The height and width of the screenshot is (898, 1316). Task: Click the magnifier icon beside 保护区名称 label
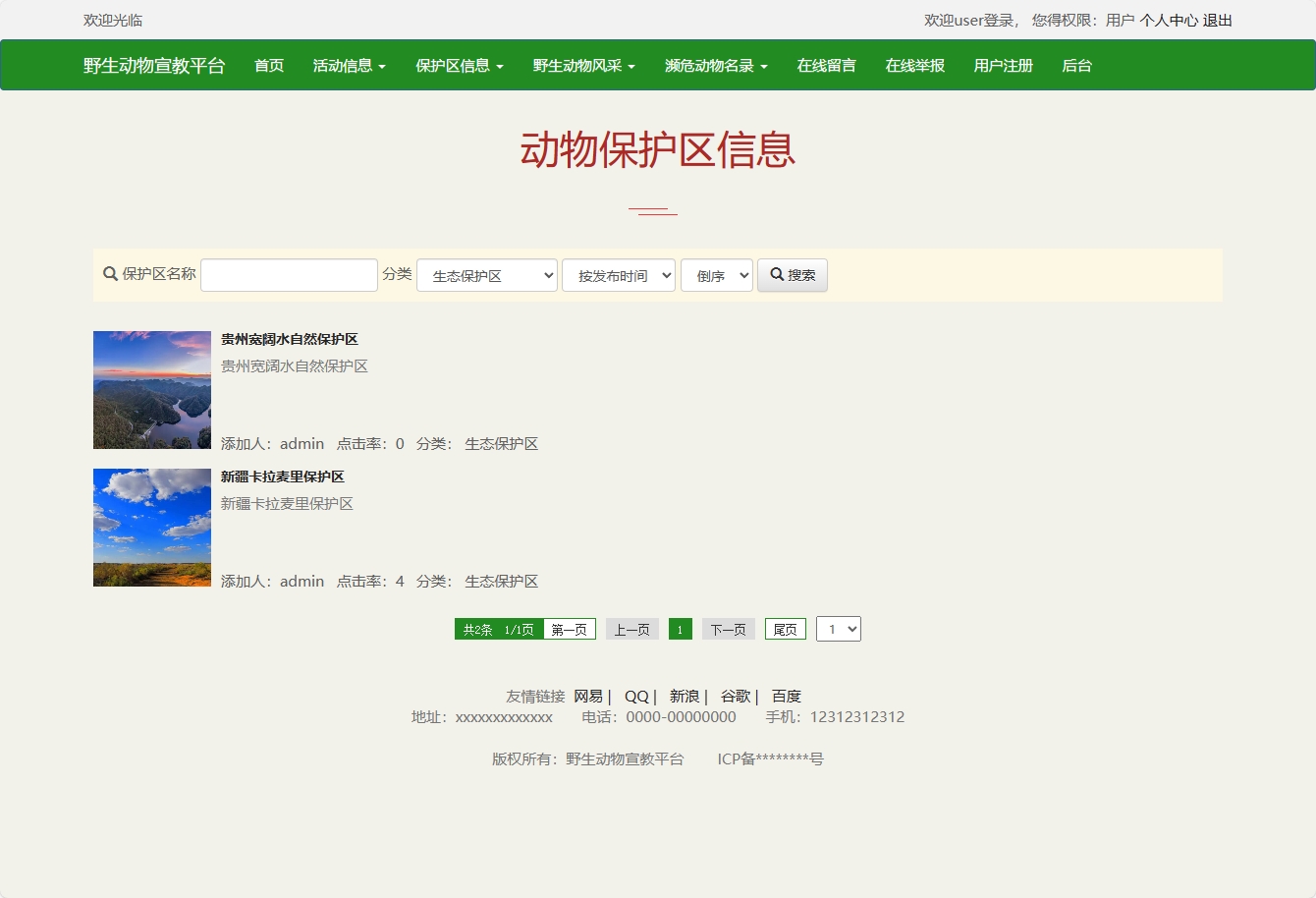click(110, 274)
